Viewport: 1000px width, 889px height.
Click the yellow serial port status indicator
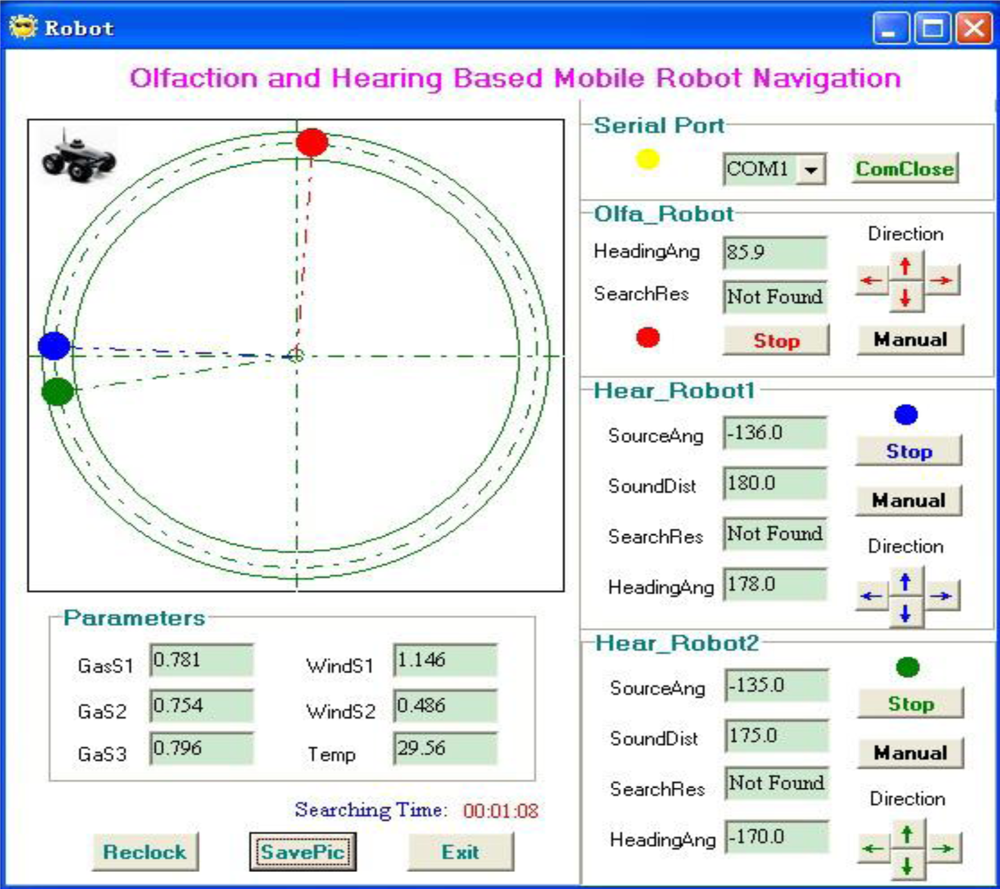click(648, 159)
